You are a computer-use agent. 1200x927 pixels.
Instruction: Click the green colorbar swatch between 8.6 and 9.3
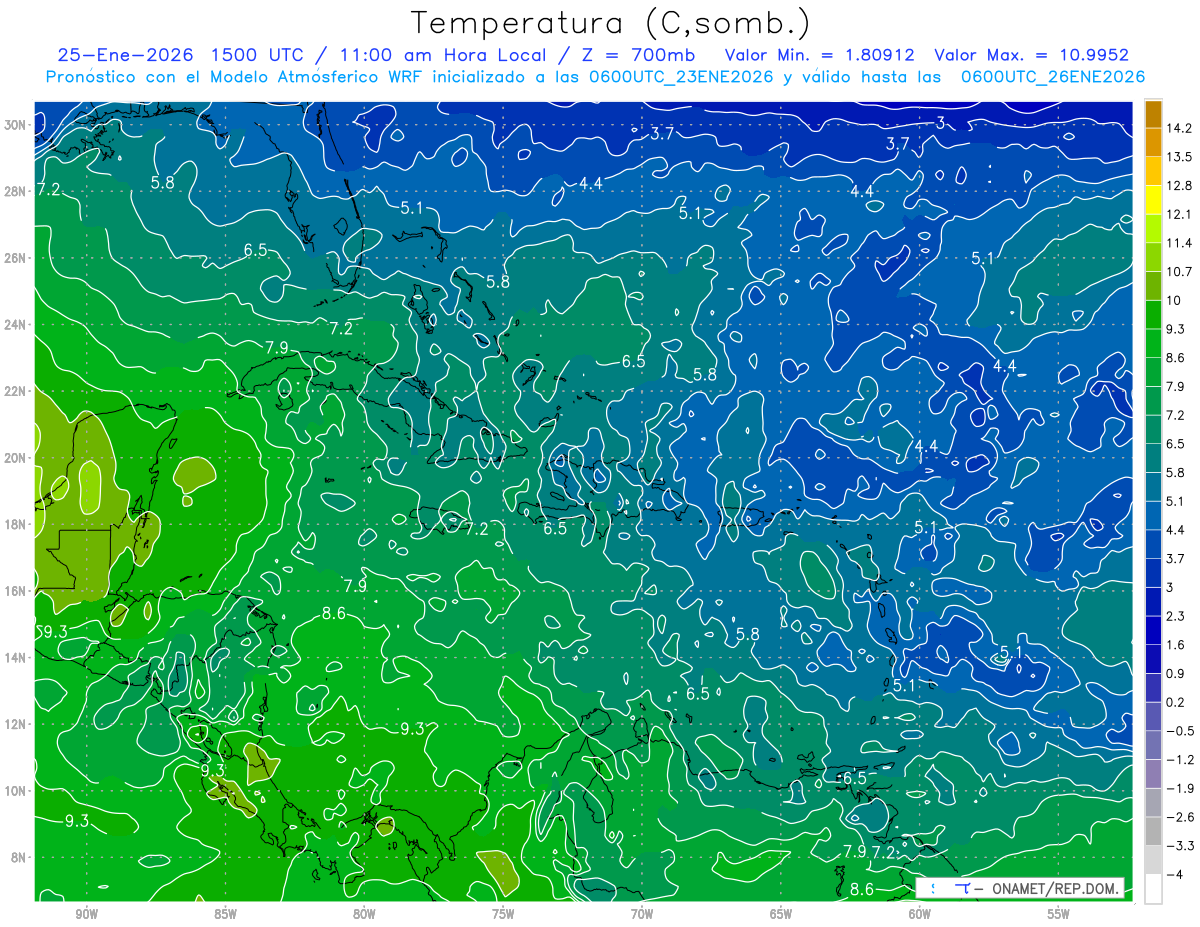1153,343
